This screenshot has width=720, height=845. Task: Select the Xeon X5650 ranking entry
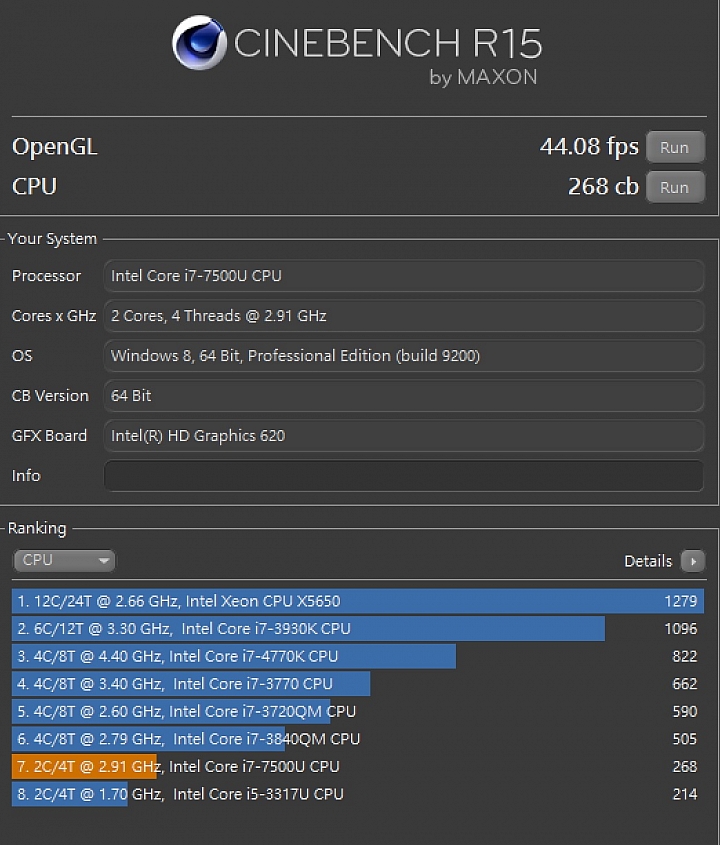[357, 601]
